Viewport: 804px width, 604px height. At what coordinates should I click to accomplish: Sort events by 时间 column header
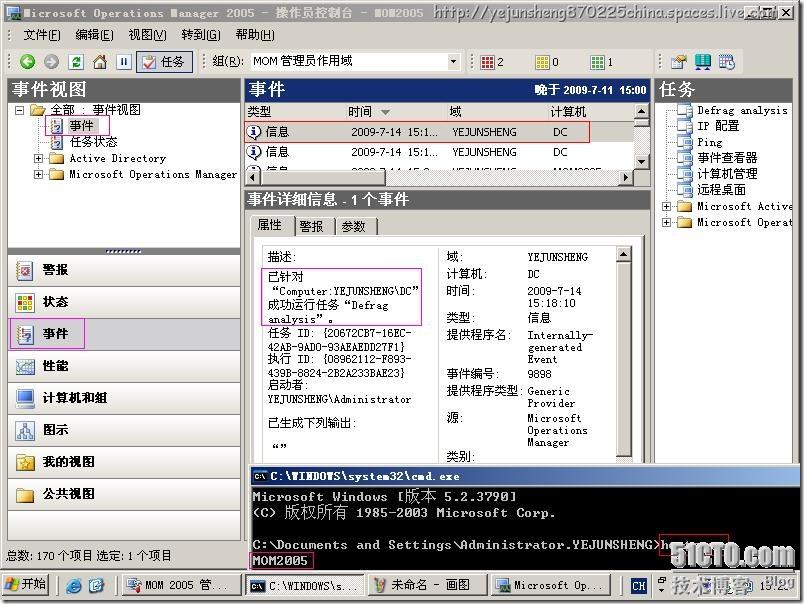(396, 112)
